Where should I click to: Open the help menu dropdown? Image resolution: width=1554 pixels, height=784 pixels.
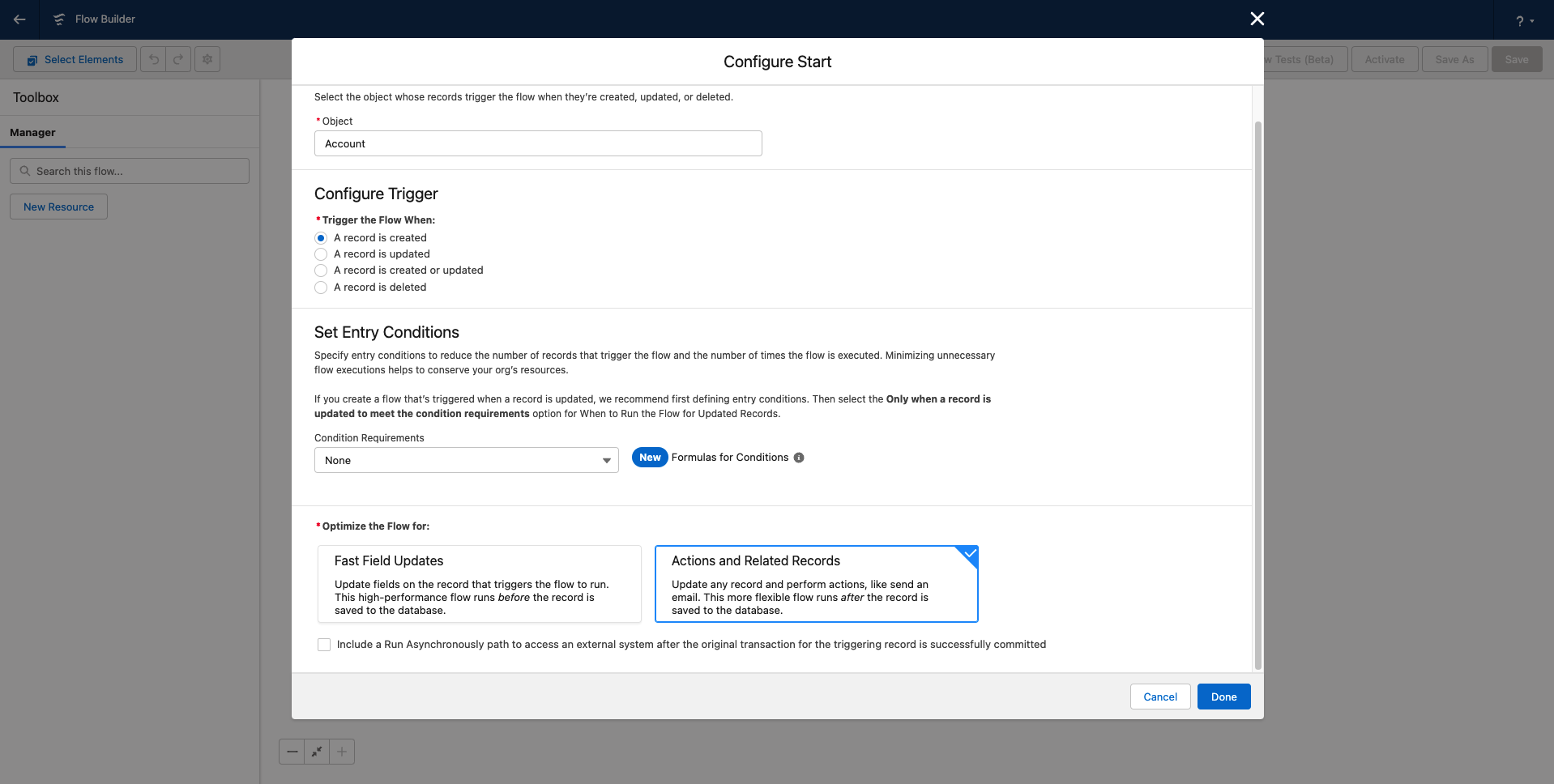(1524, 19)
